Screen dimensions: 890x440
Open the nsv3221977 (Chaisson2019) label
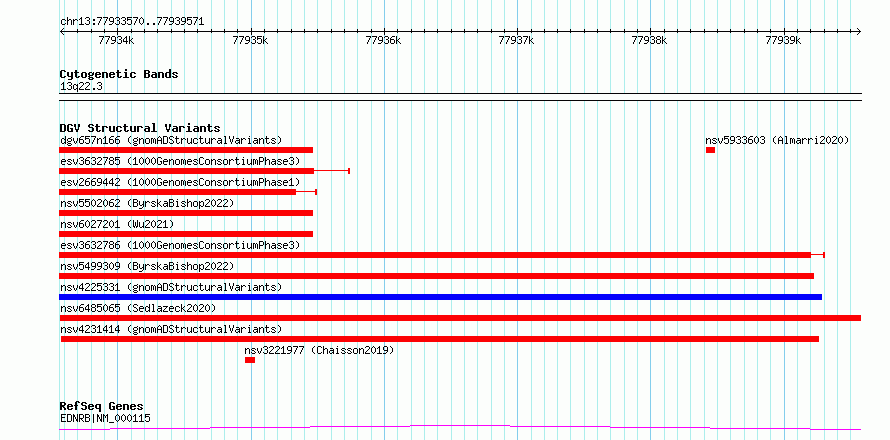point(319,350)
